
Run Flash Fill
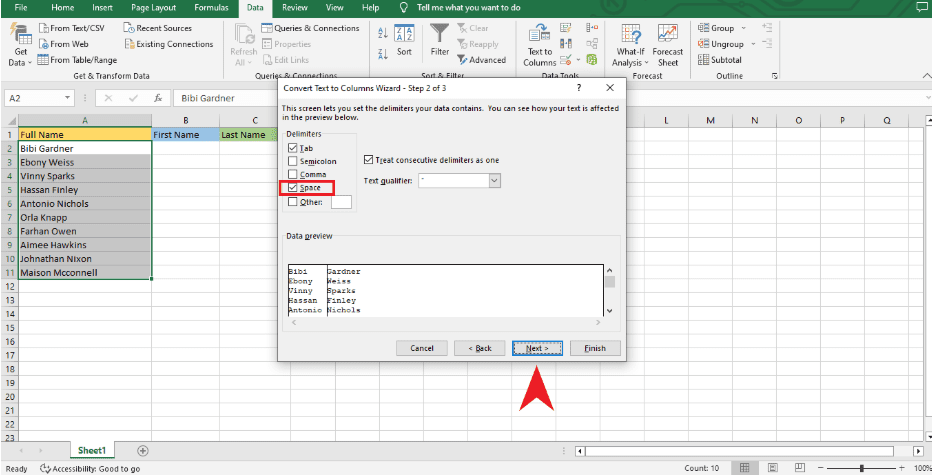pyautogui.click(x=566, y=28)
